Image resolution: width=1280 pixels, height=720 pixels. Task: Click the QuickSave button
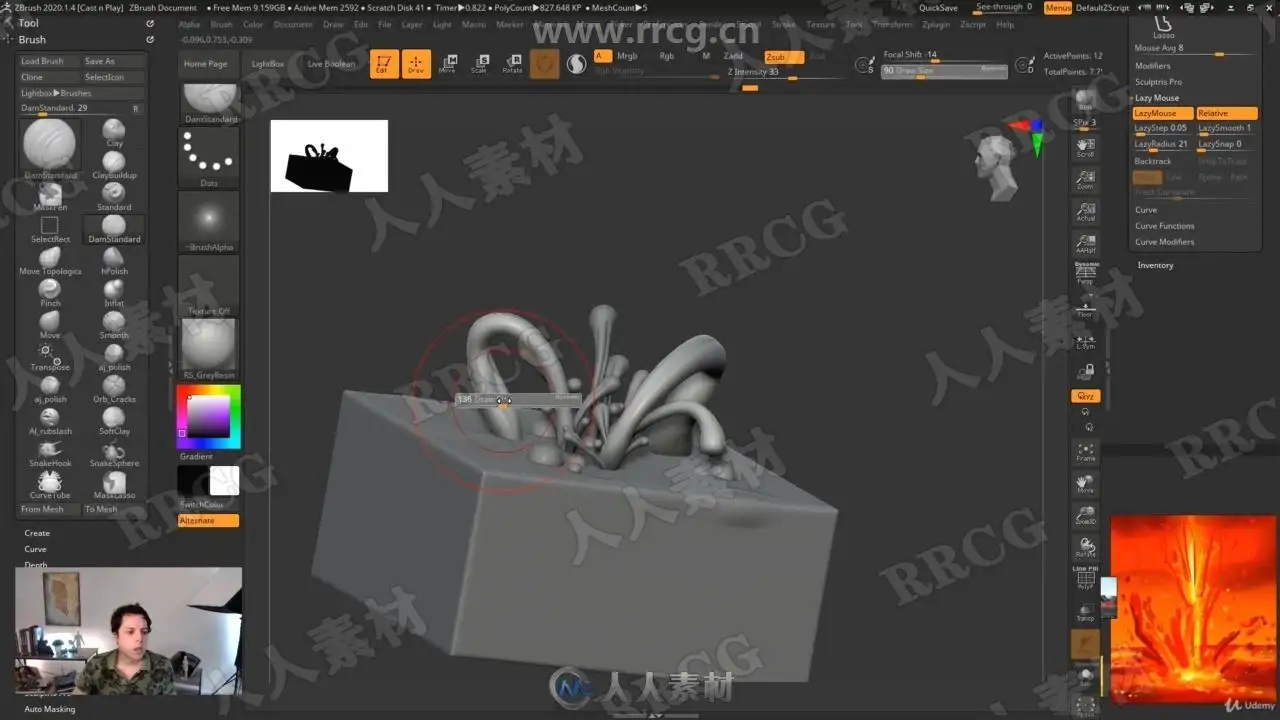point(938,8)
